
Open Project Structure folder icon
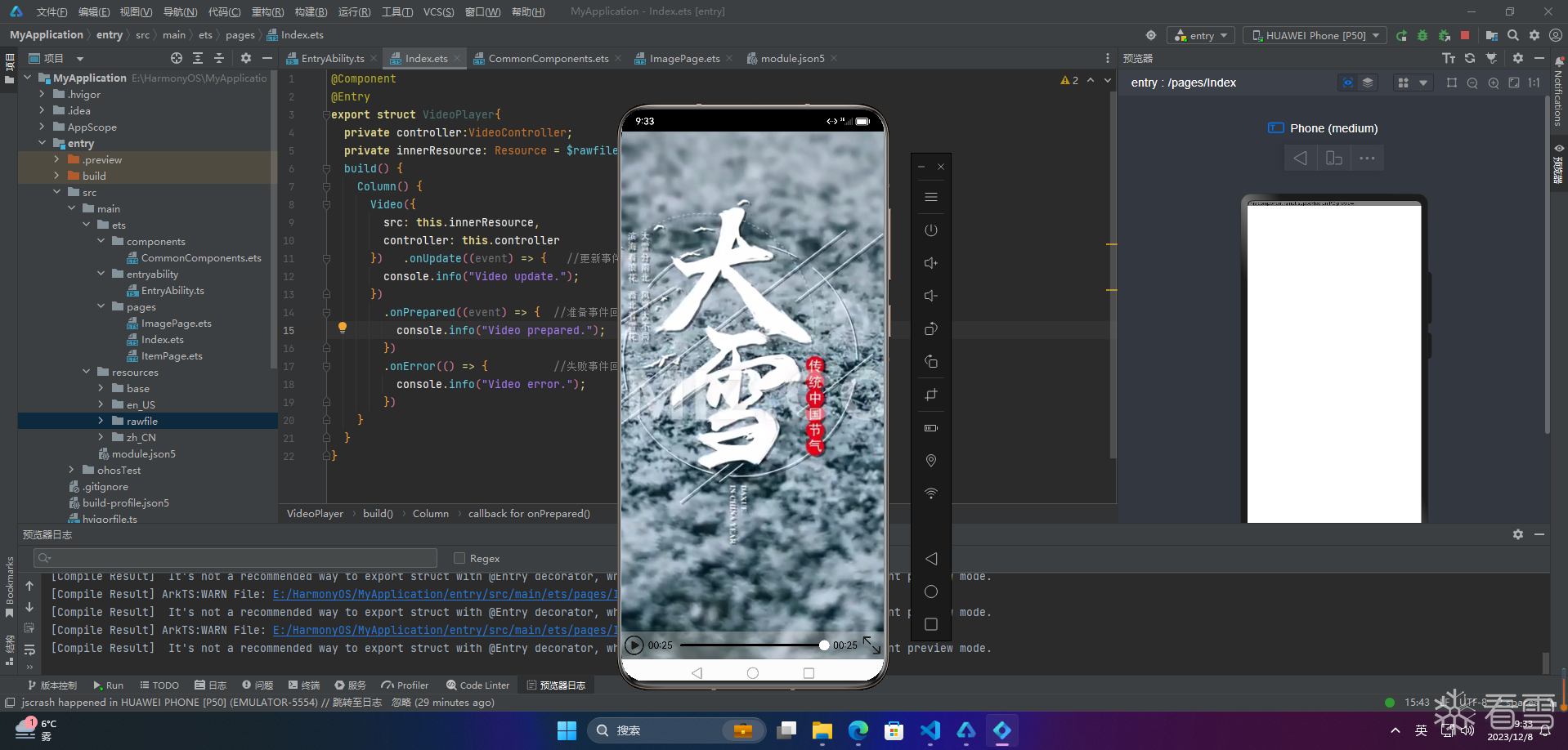pyautogui.click(x=1491, y=36)
